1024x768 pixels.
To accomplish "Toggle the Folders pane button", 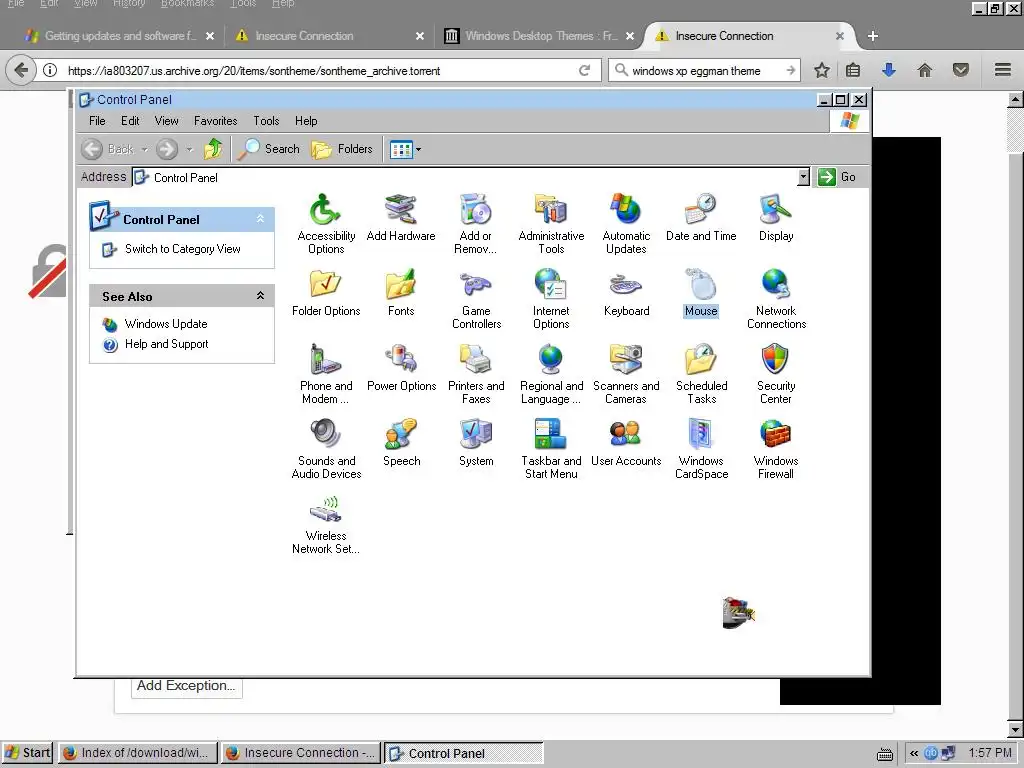I will click(342, 149).
